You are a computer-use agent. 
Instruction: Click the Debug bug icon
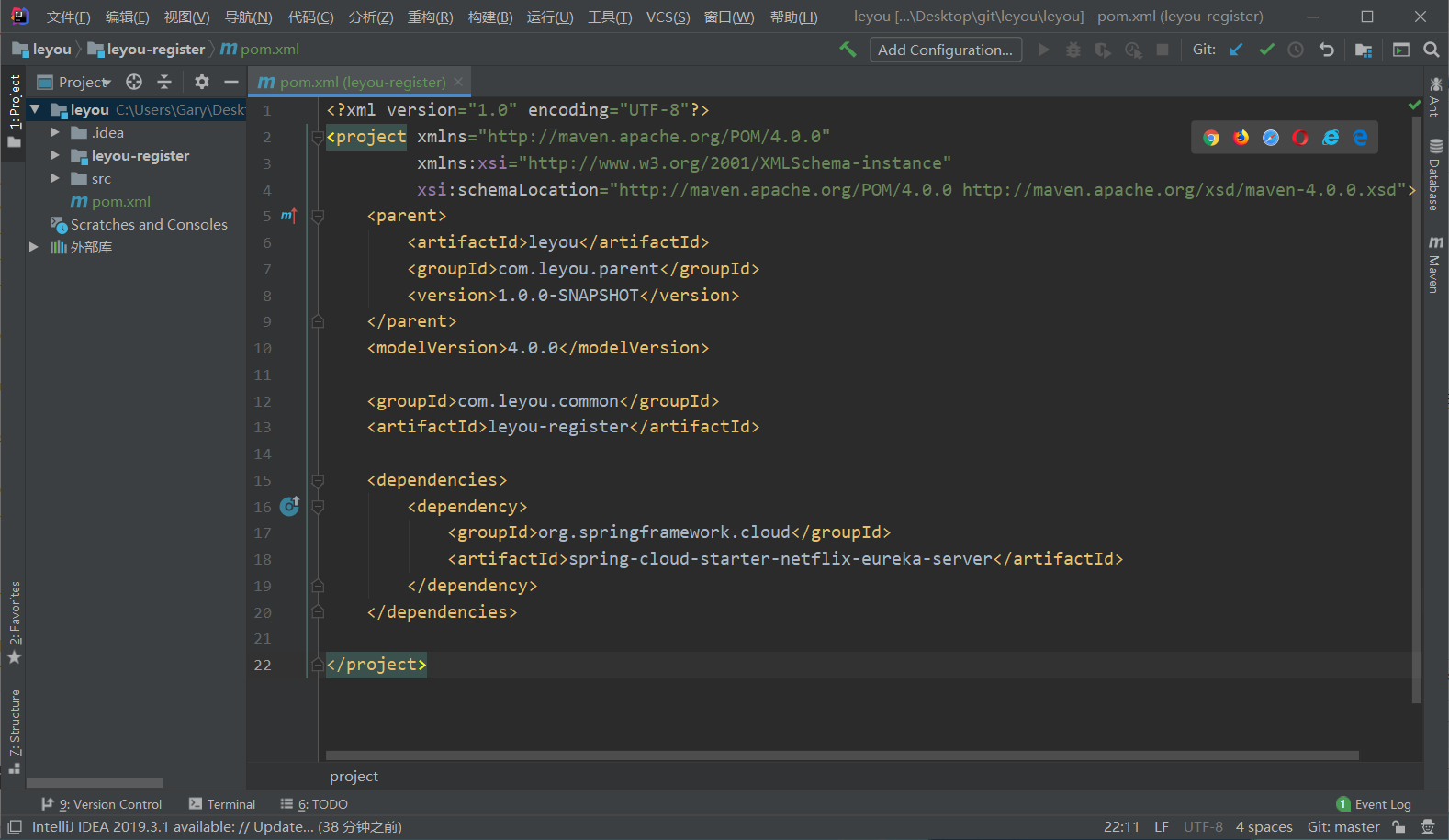click(1073, 50)
